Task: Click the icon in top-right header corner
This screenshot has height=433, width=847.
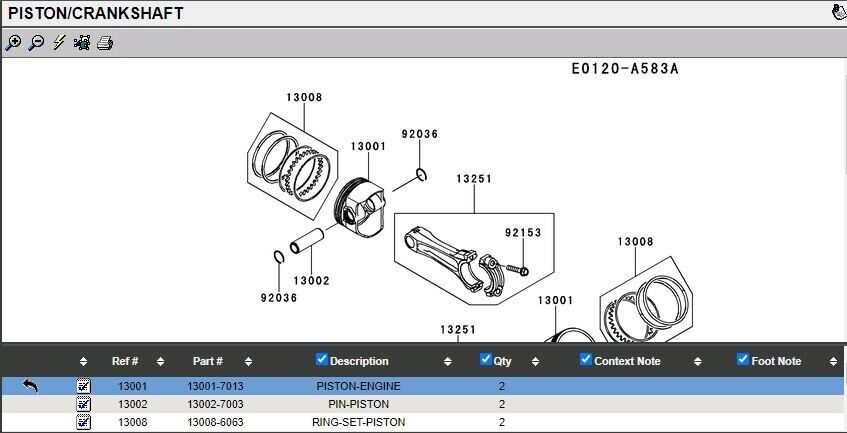Action: 837,13
